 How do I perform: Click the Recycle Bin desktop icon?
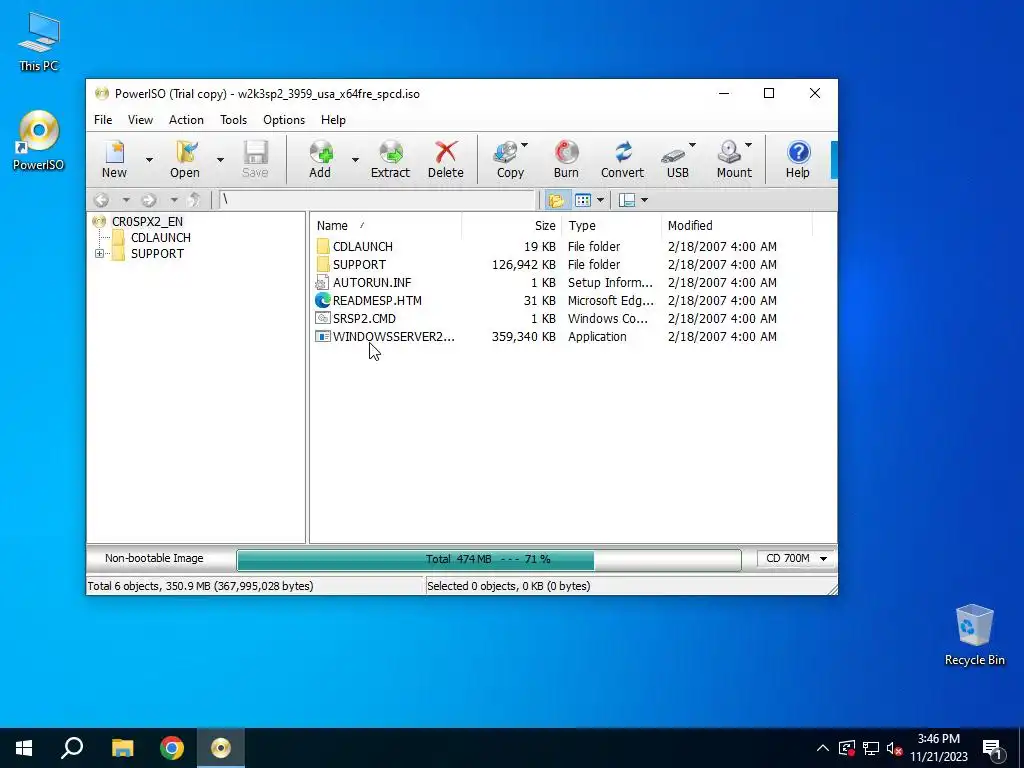point(974,635)
